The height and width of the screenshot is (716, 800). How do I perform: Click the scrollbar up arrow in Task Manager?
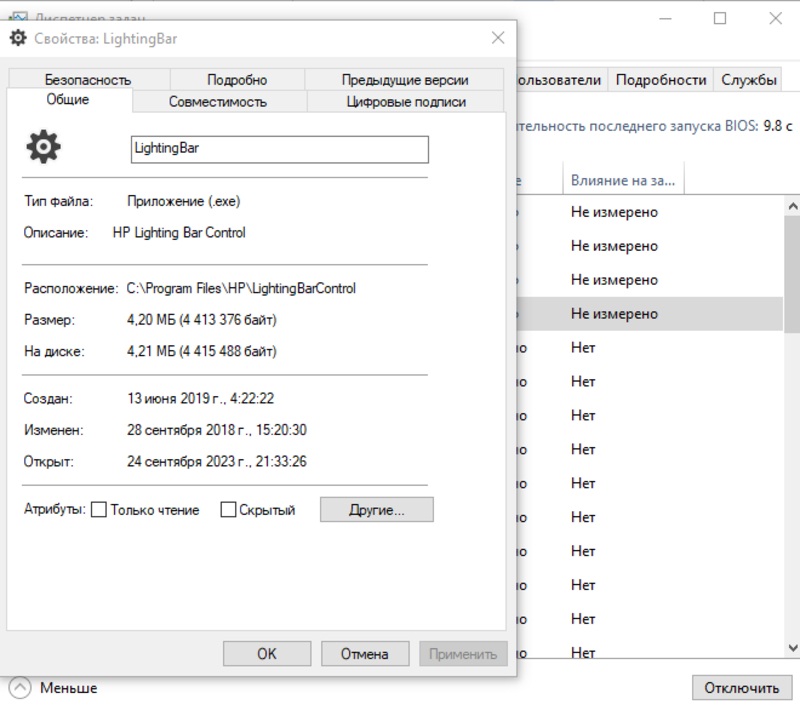(792, 203)
